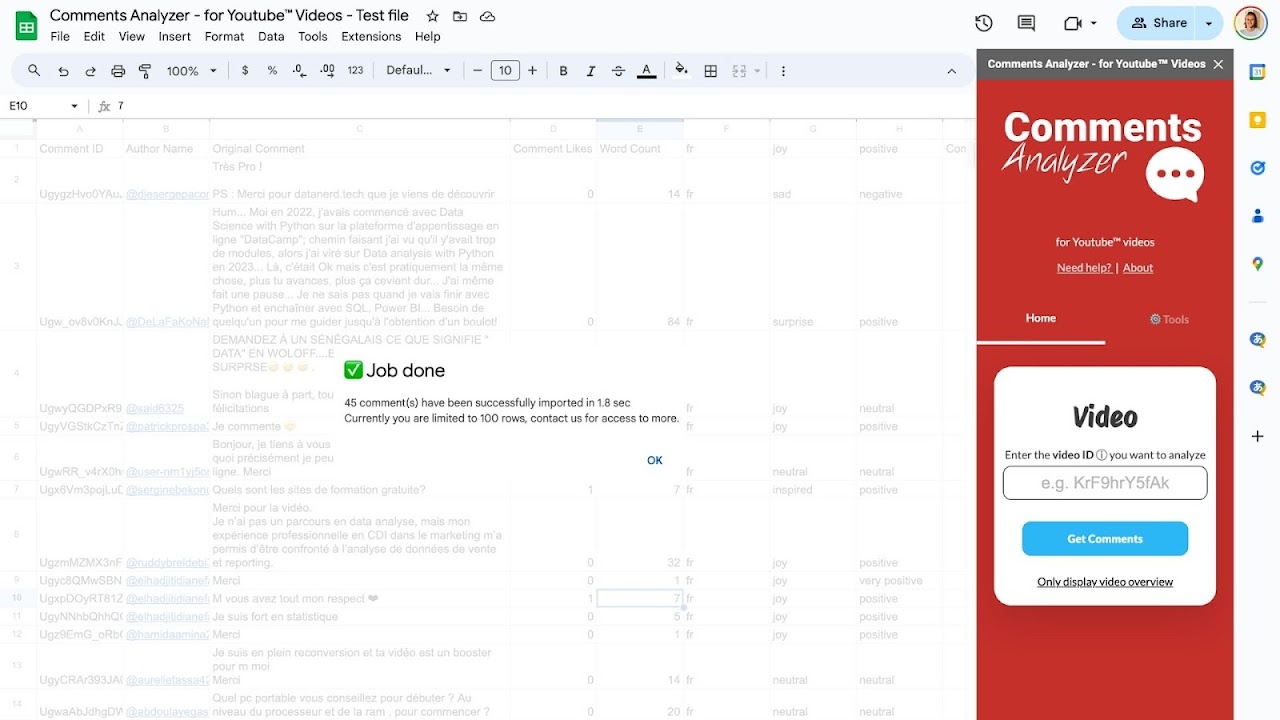1280x720 pixels.
Task: Increase font size with plus button
Action: click(x=533, y=71)
